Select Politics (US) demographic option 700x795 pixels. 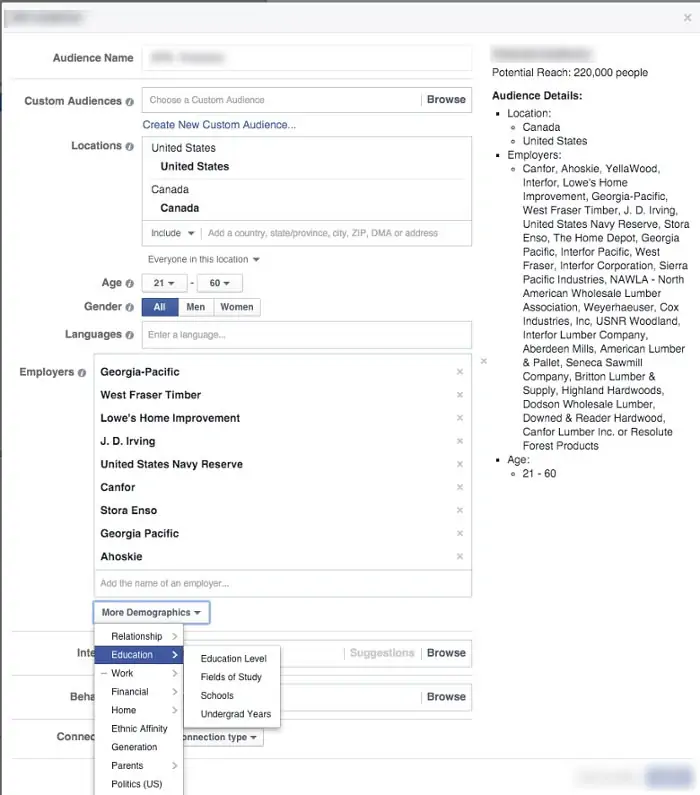[x=139, y=784]
